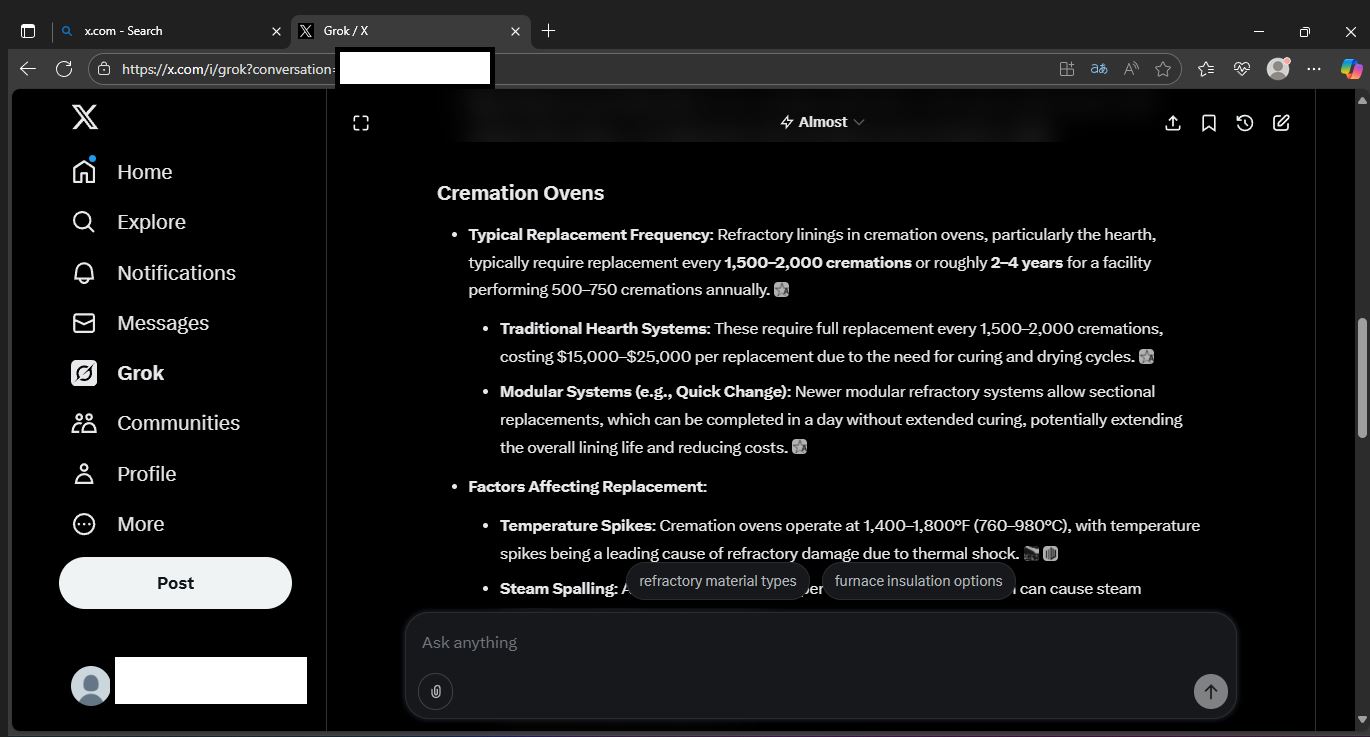The height and width of the screenshot is (737, 1370).
Task: Bookmark this Grok conversation
Action: (1208, 123)
